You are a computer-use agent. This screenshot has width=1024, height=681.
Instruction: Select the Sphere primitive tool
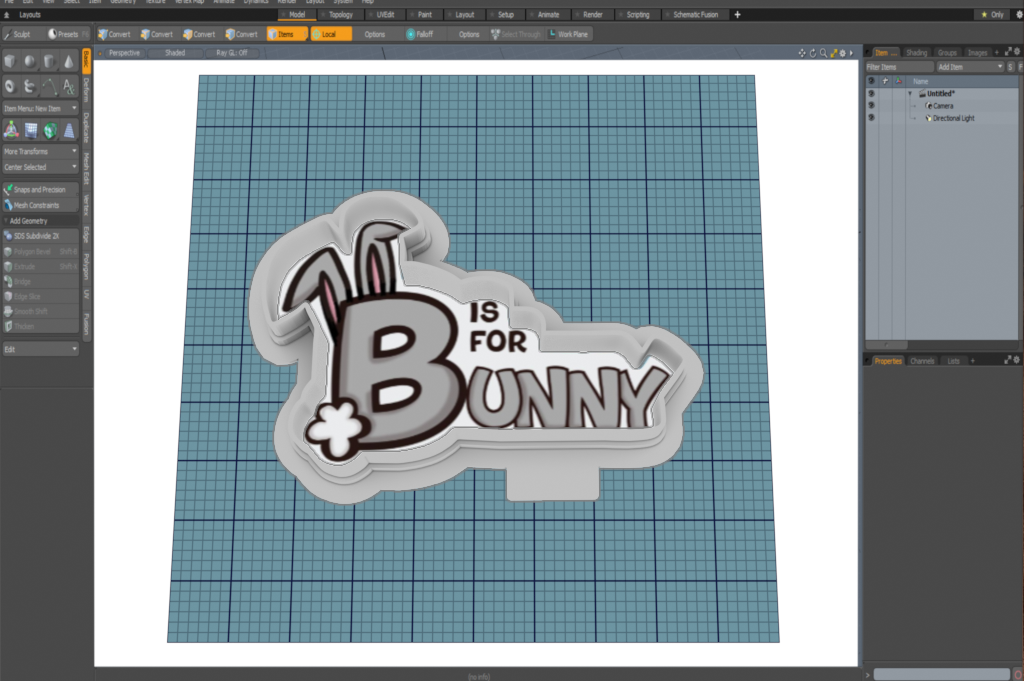click(x=29, y=62)
